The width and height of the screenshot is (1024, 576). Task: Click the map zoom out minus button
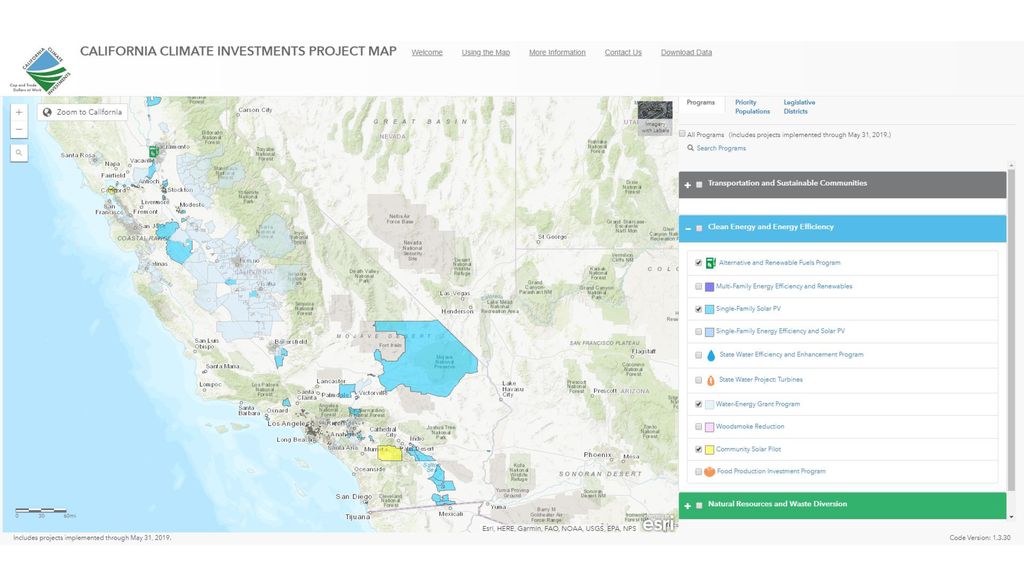(x=19, y=129)
